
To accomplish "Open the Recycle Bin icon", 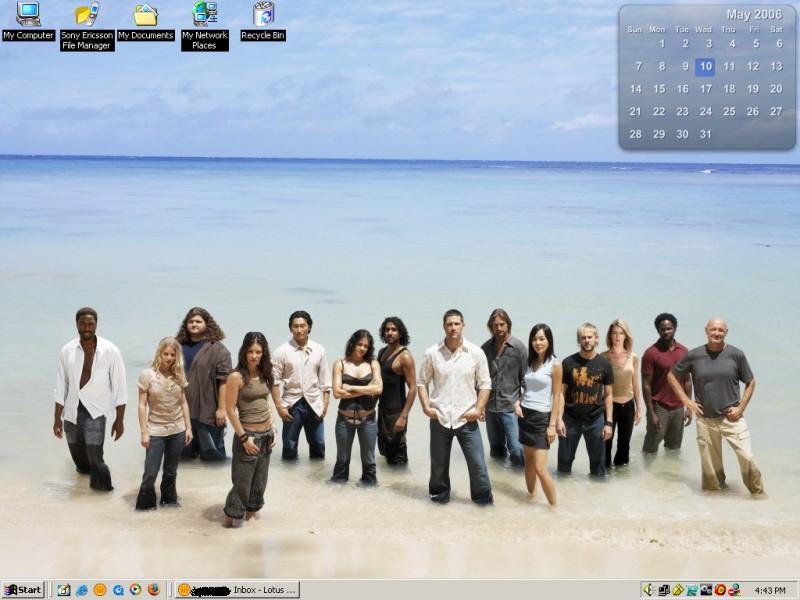I will coord(263,21).
